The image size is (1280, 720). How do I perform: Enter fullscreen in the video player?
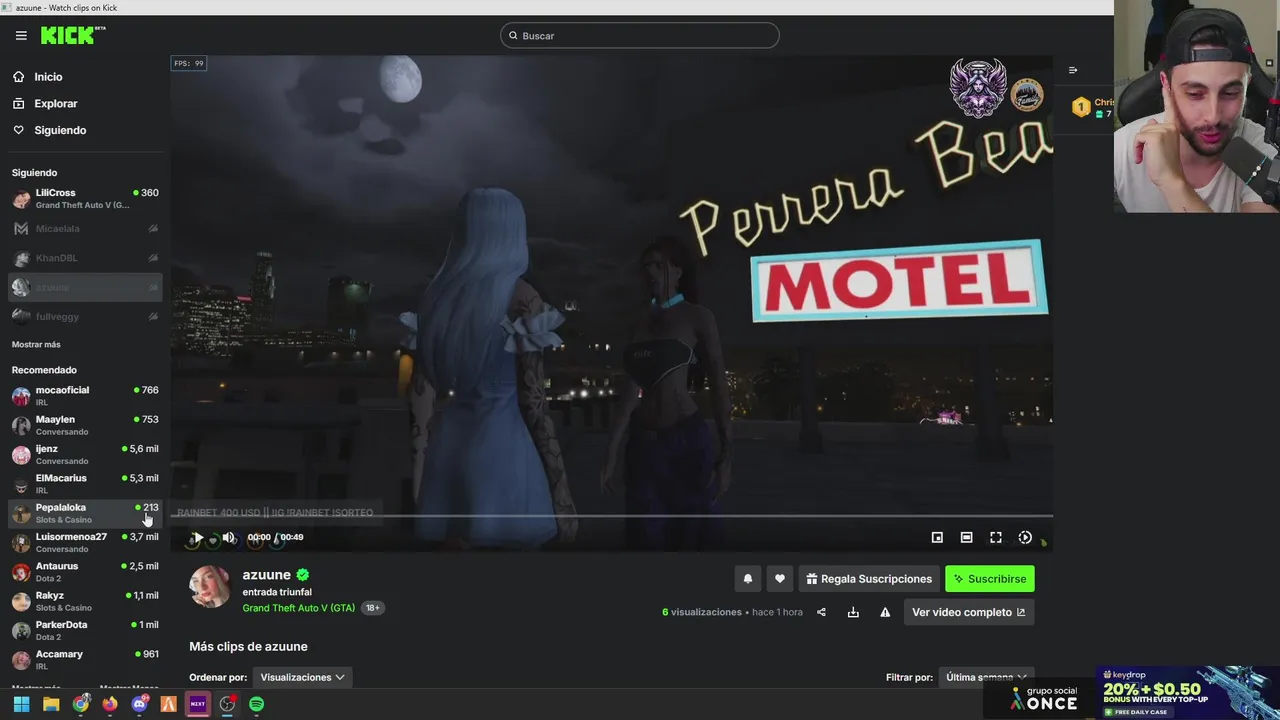(996, 538)
